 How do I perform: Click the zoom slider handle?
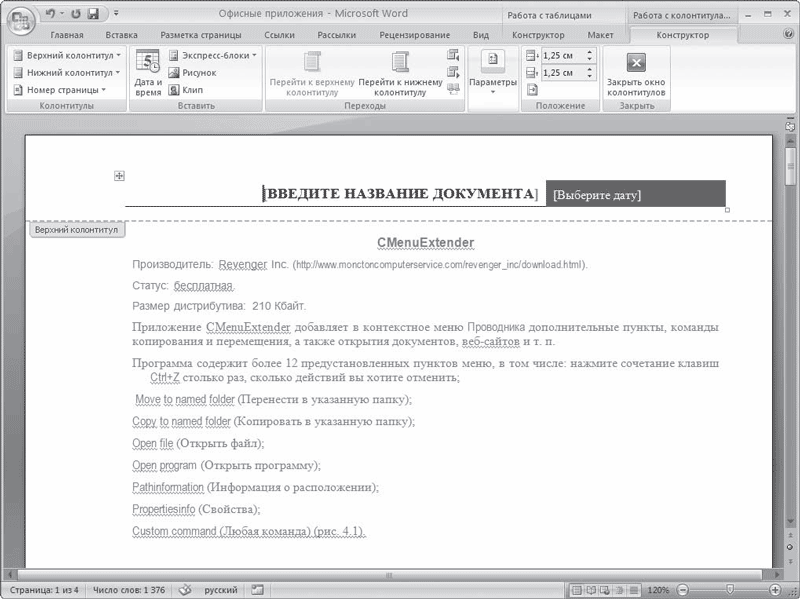pos(730,590)
